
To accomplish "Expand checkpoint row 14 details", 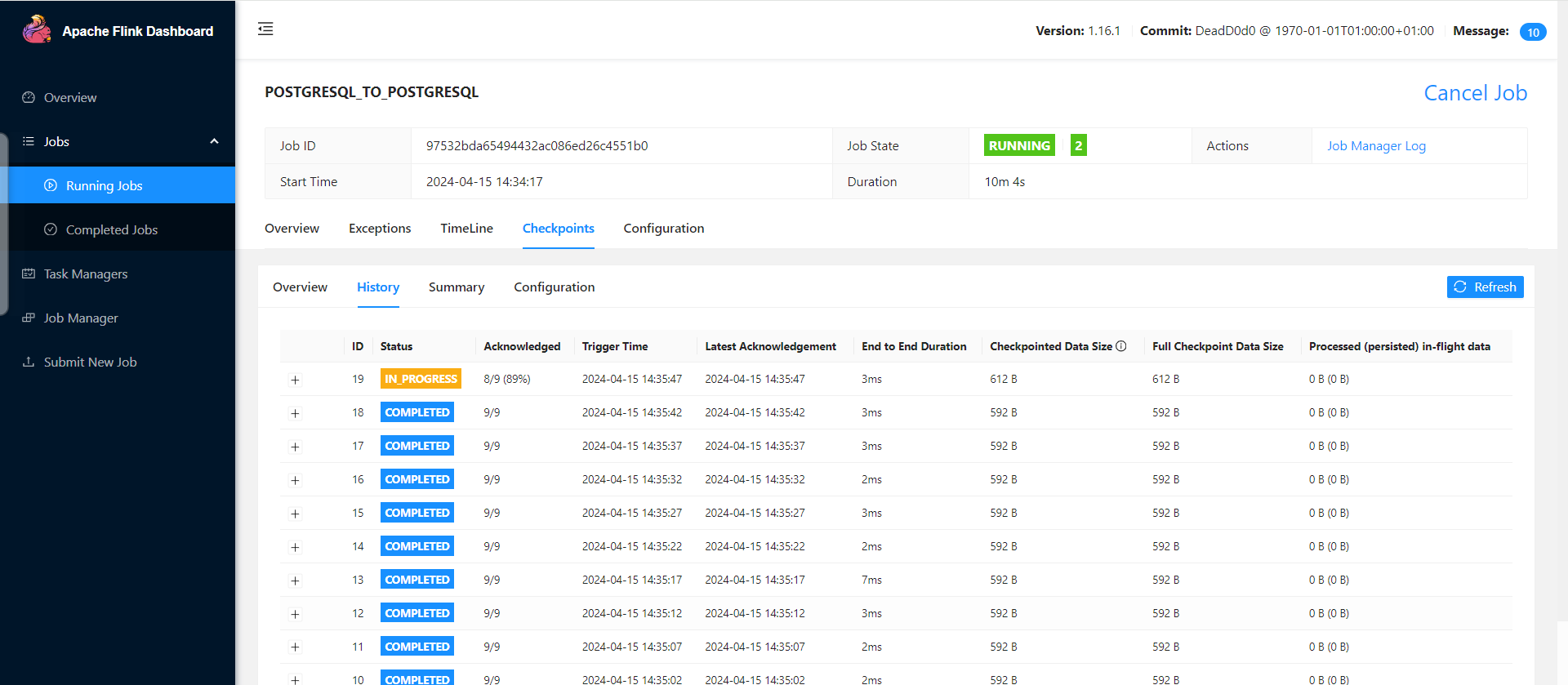I will 295,547.
